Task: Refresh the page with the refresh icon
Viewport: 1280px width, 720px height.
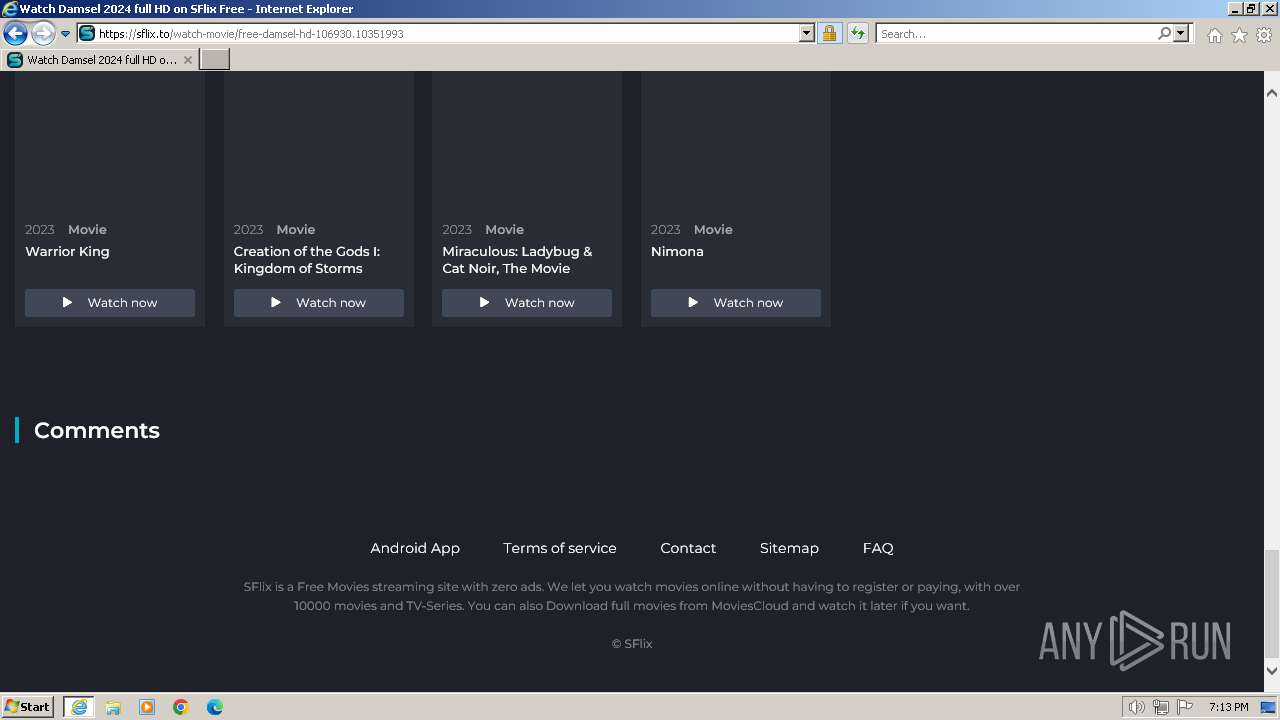Action: pos(857,33)
